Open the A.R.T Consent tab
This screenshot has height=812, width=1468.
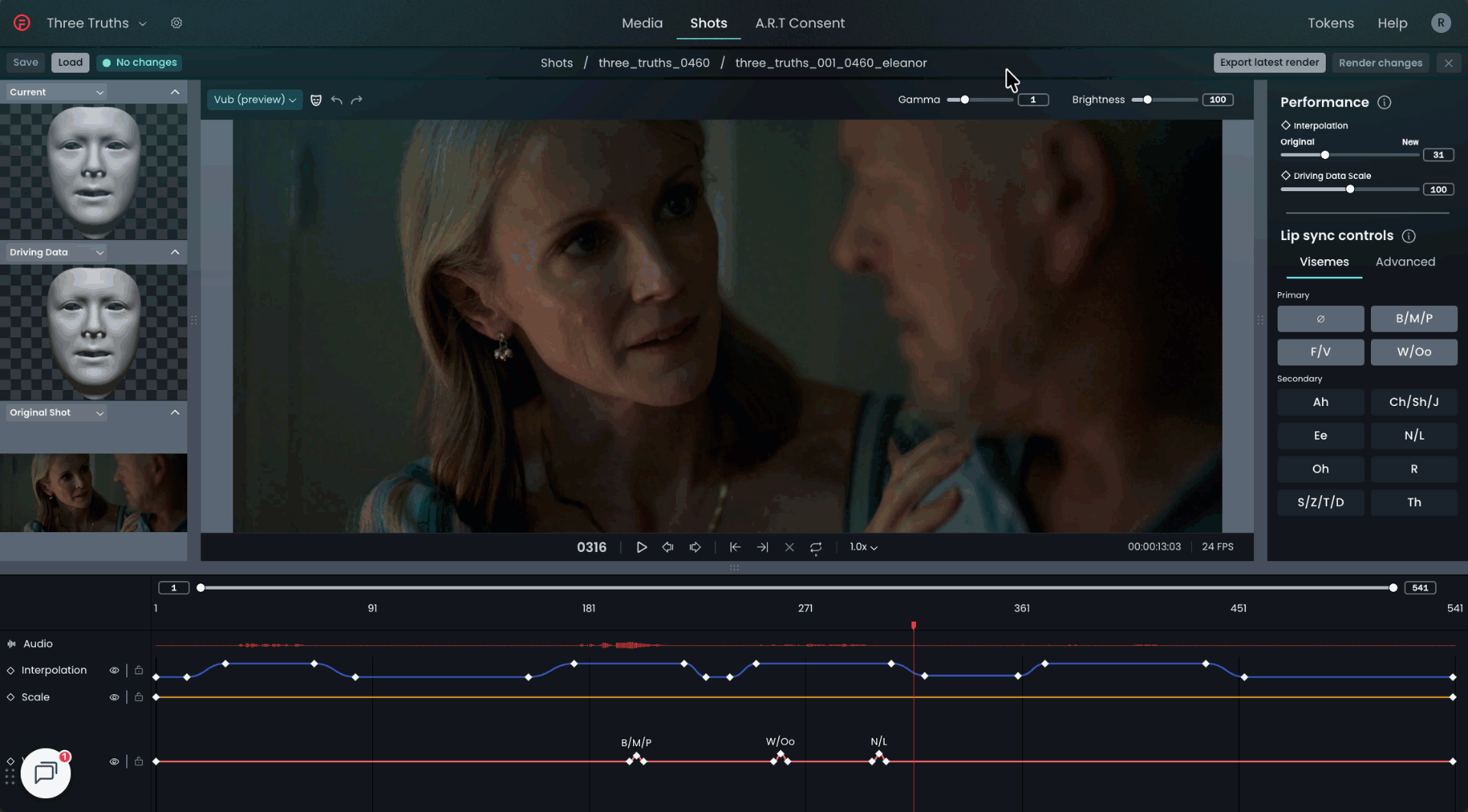coord(800,23)
